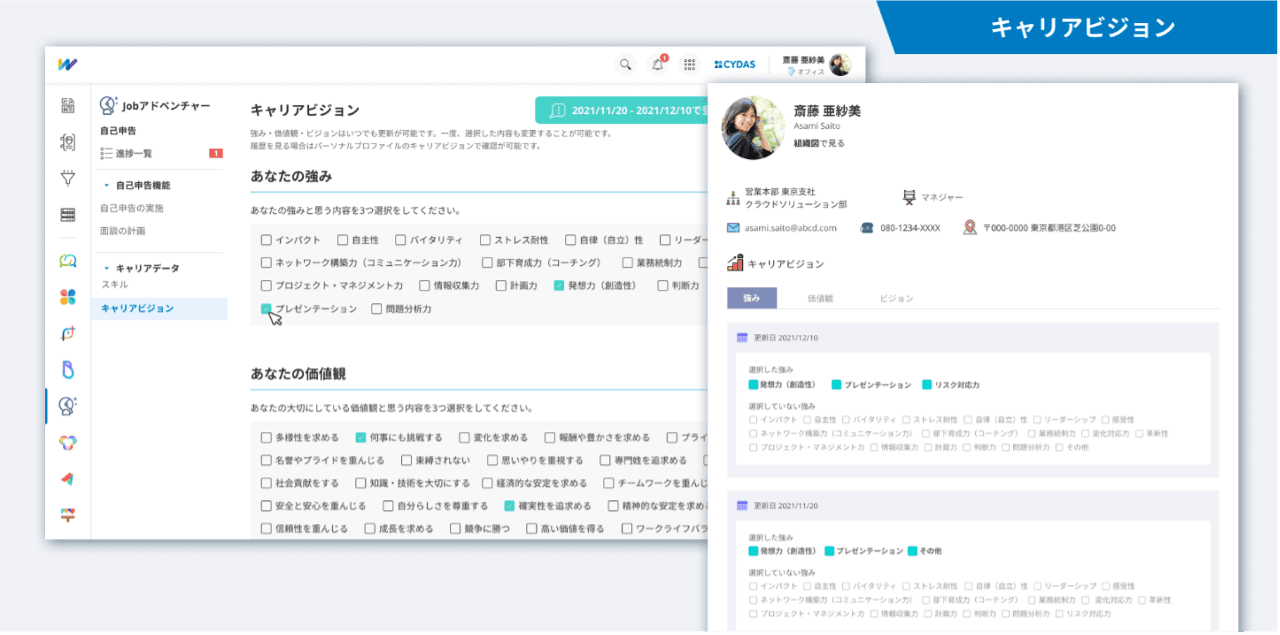Open the purple-red square arrow icon in rail

pyautogui.click(x=68, y=333)
